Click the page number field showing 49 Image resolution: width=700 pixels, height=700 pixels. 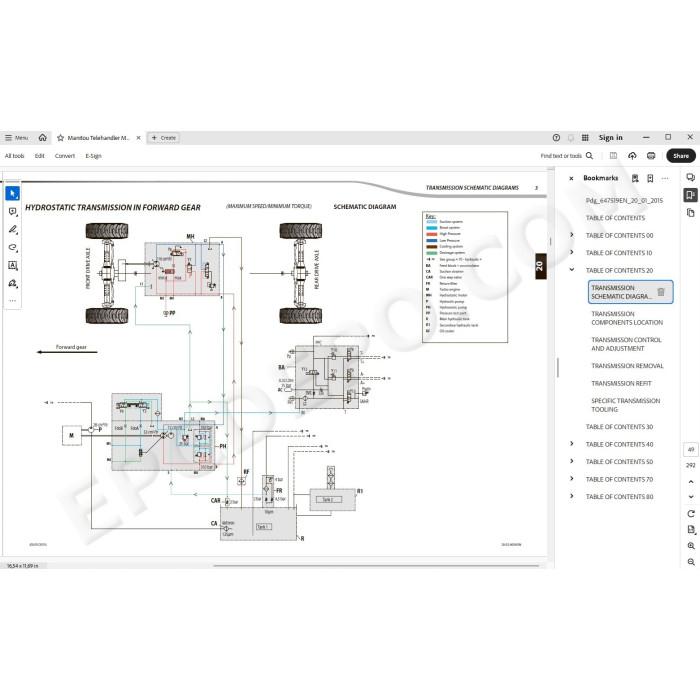point(691,450)
